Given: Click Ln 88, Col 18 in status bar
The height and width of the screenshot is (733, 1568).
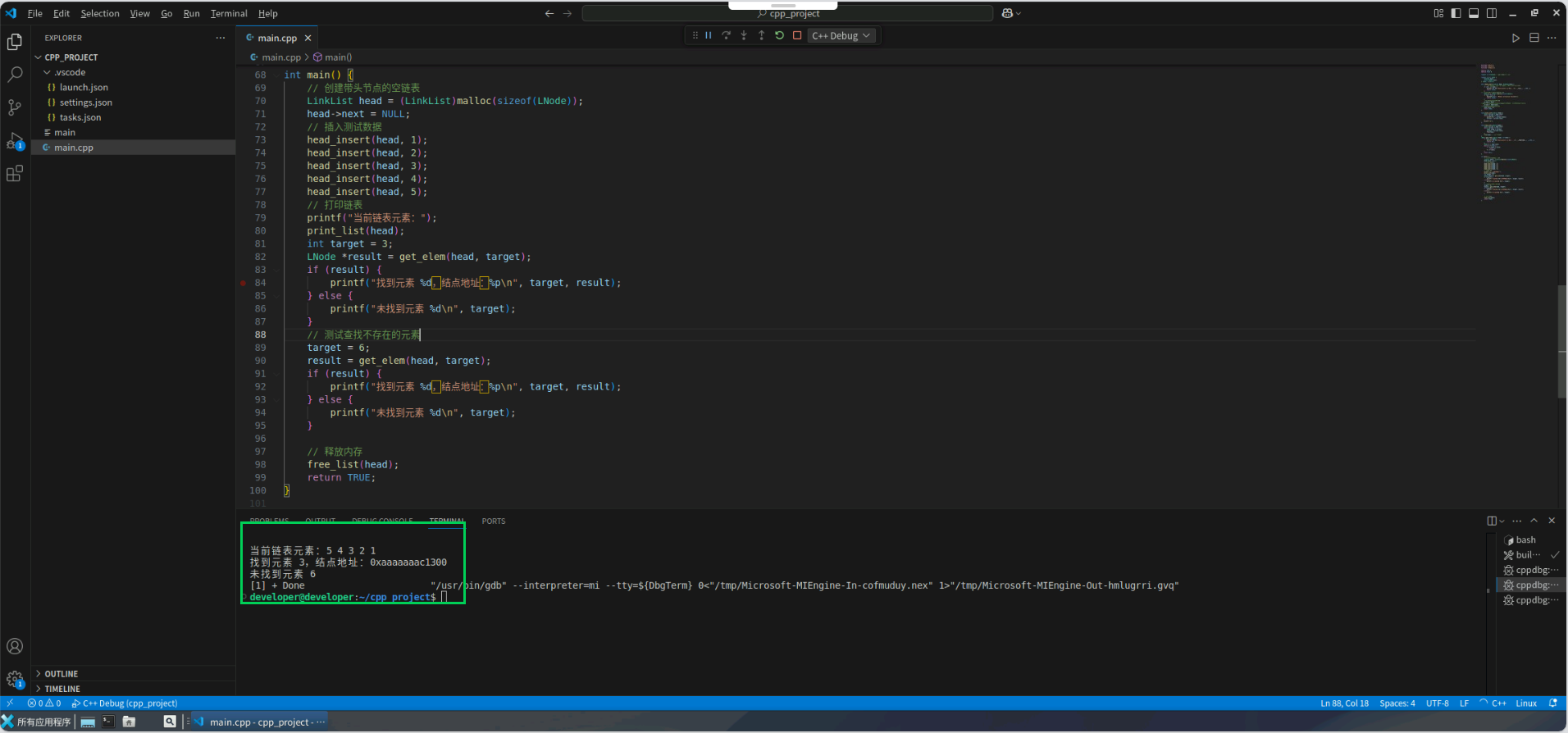Looking at the screenshot, I should (1344, 703).
